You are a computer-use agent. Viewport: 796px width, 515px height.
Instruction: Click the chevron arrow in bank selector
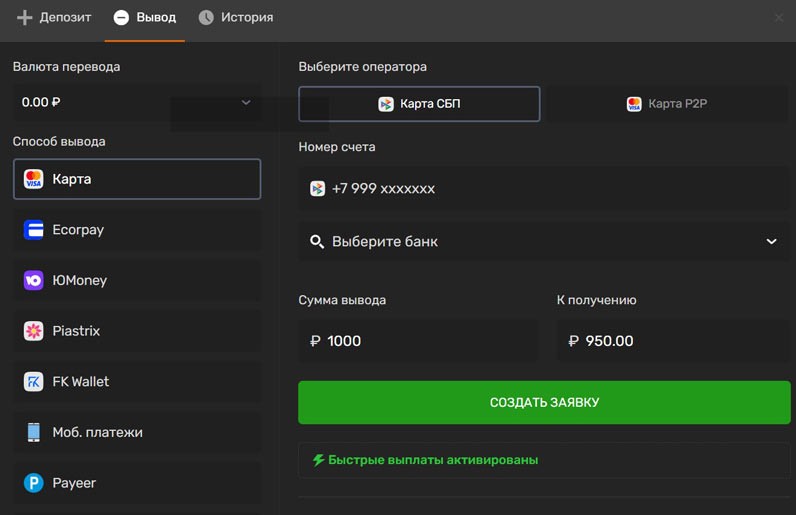coord(771,242)
